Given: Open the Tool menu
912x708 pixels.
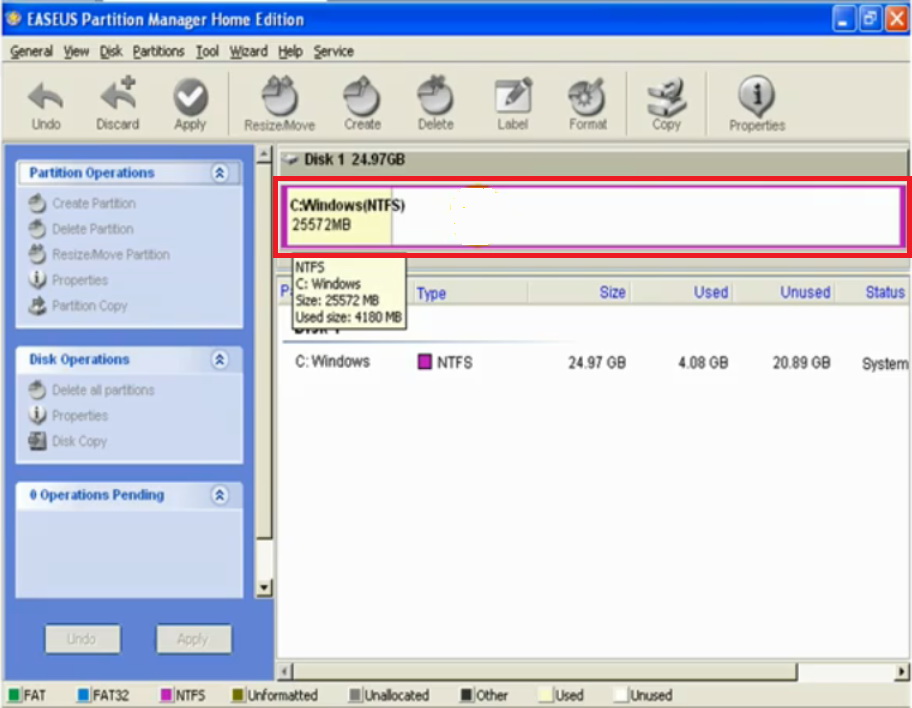Looking at the screenshot, I should (x=207, y=51).
